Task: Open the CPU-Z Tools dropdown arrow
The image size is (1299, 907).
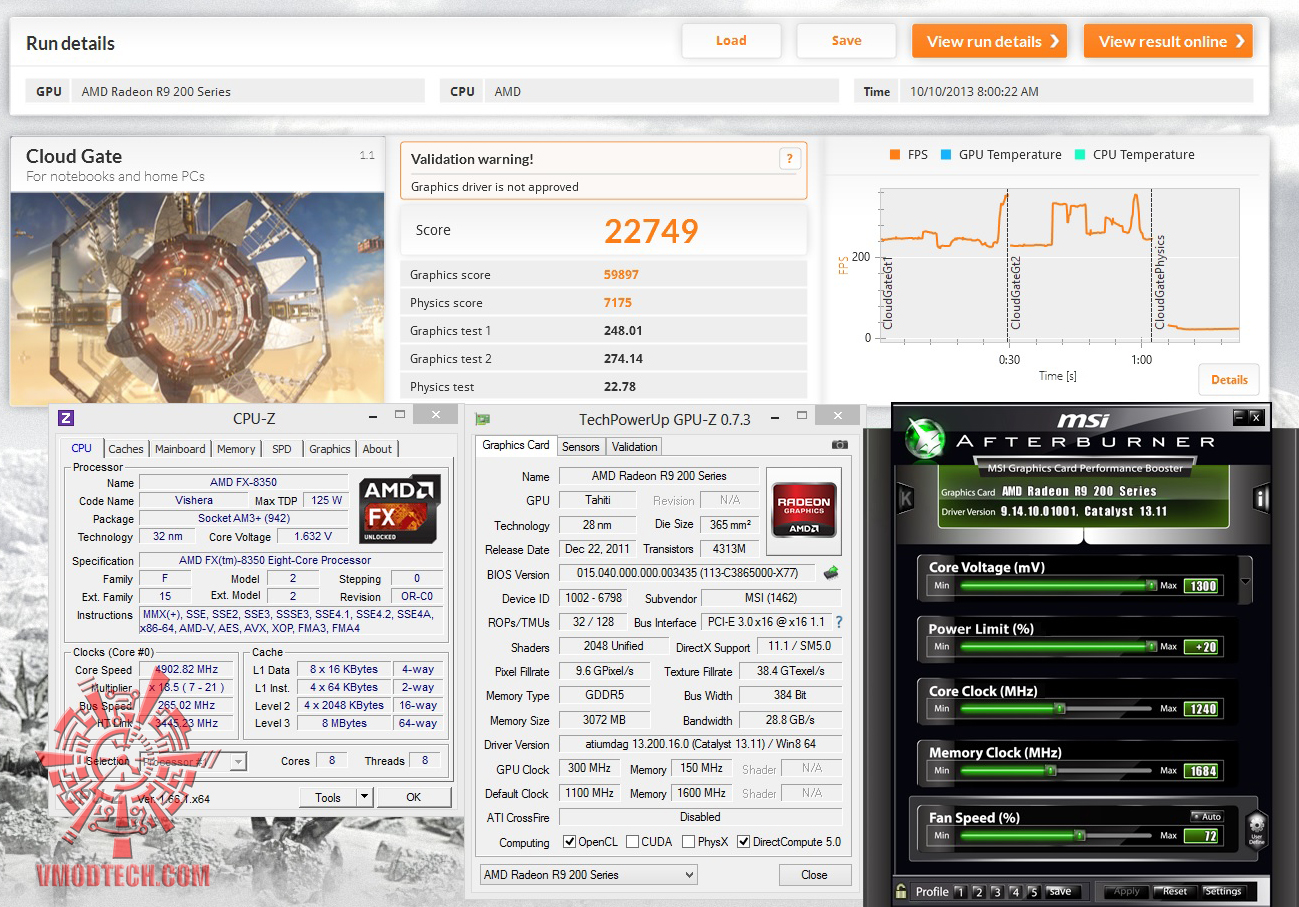Action: click(364, 797)
